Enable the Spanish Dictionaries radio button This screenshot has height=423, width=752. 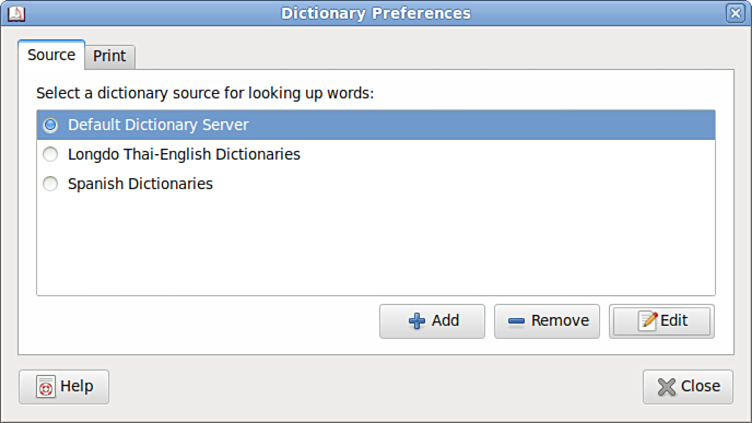pos(50,184)
